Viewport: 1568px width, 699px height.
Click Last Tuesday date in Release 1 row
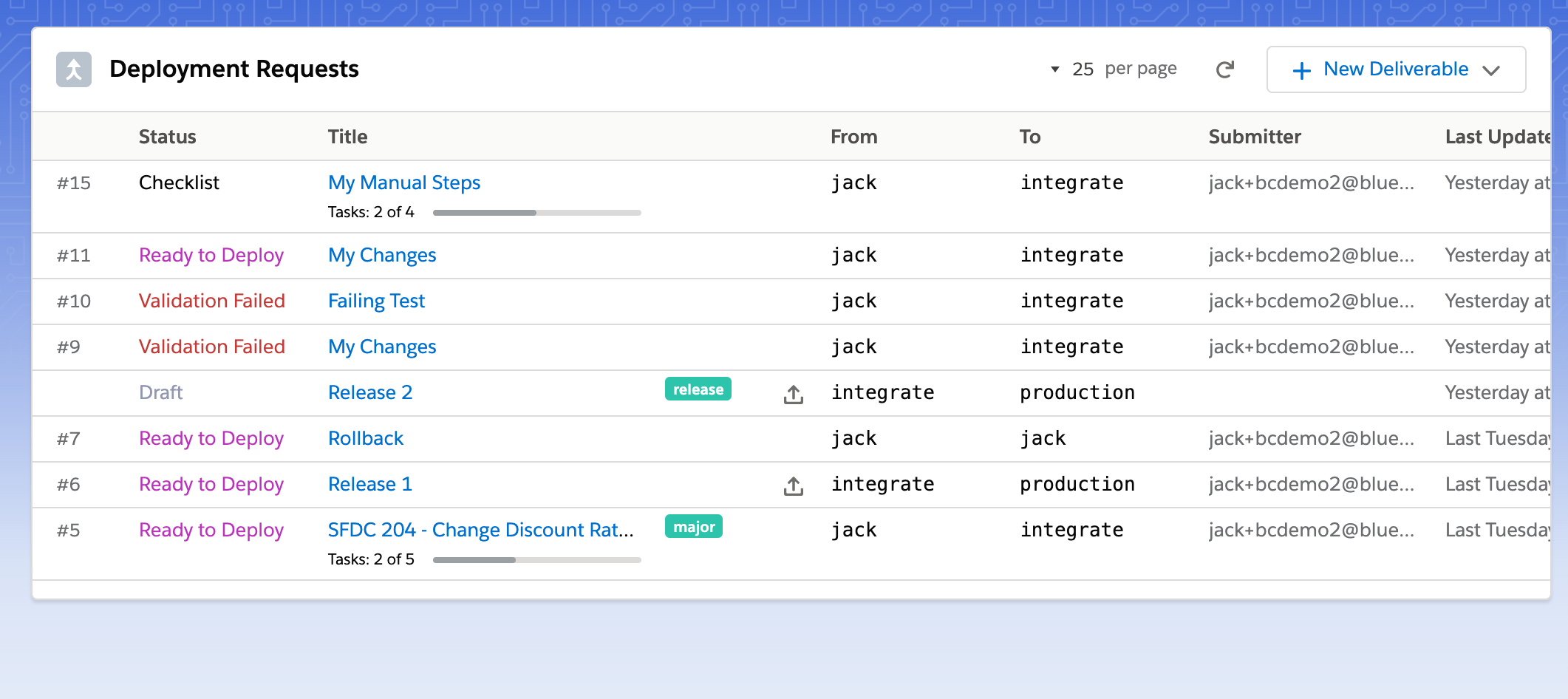coord(1498,484)
